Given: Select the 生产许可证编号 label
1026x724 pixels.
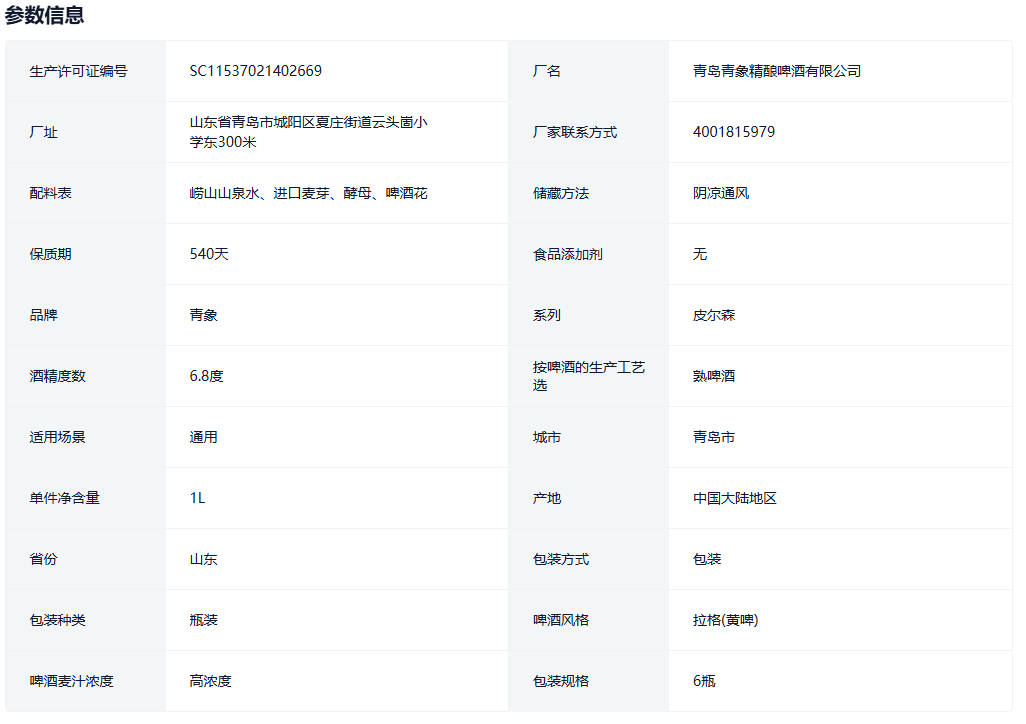Looking at the screenshot, I should pos(79,71).
